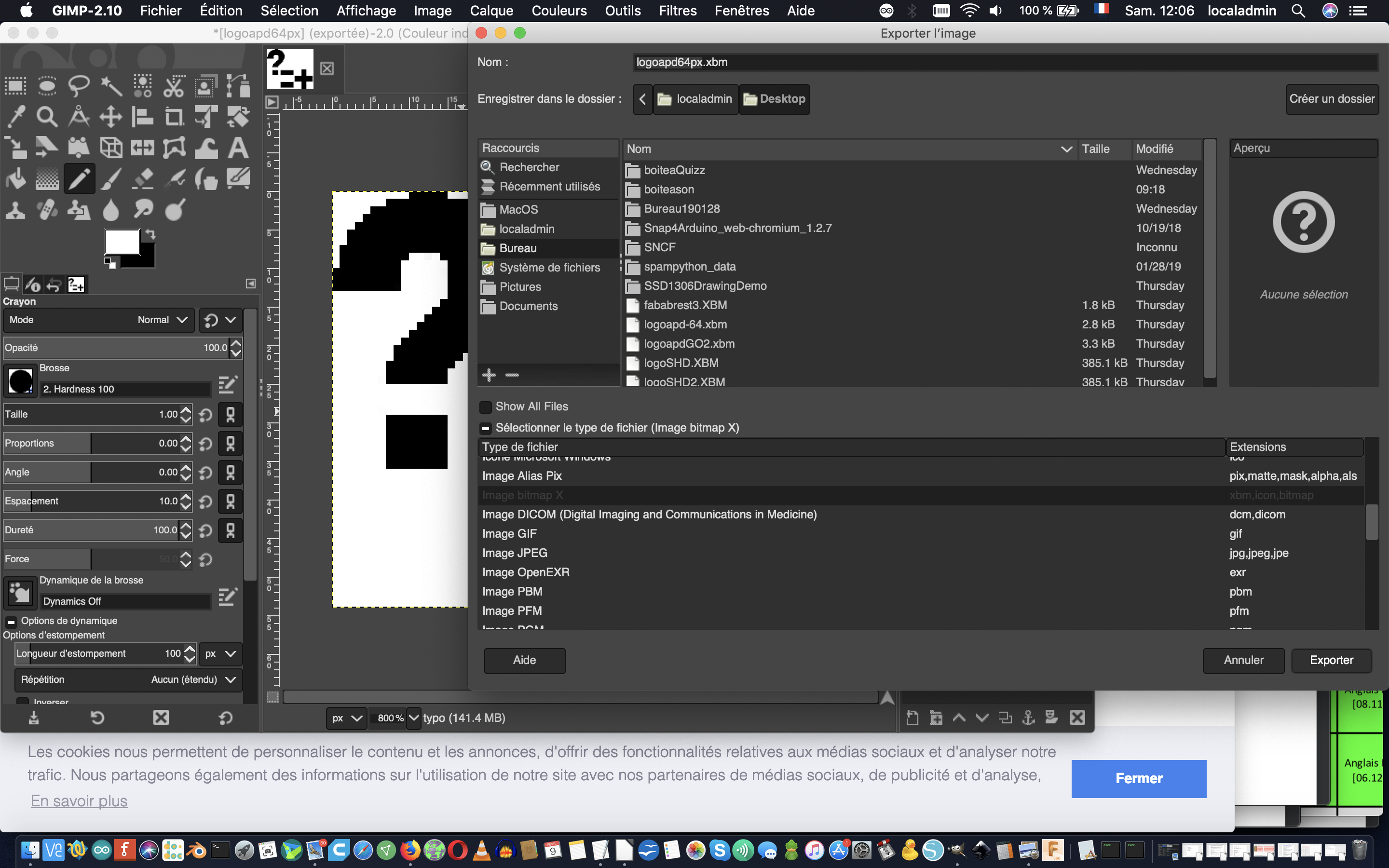
Task: Open the Calque menu
Action: pyautogui.click(x=491, y=11)
